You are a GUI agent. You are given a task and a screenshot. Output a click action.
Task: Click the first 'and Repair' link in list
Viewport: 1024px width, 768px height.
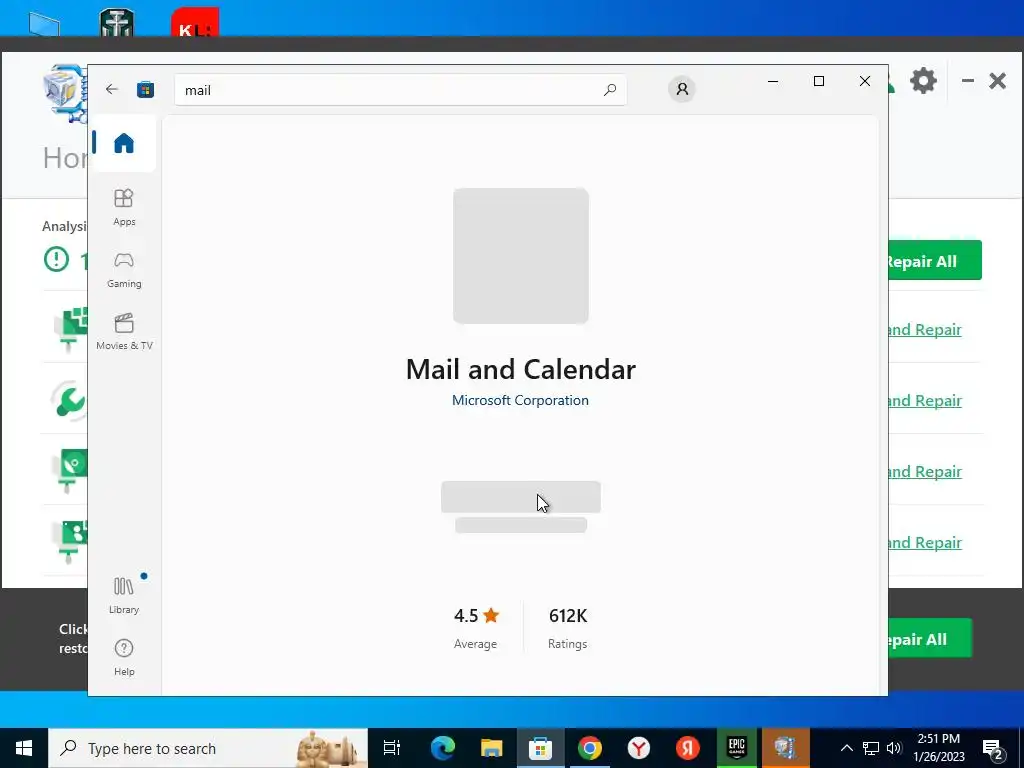tap(925, 330)
